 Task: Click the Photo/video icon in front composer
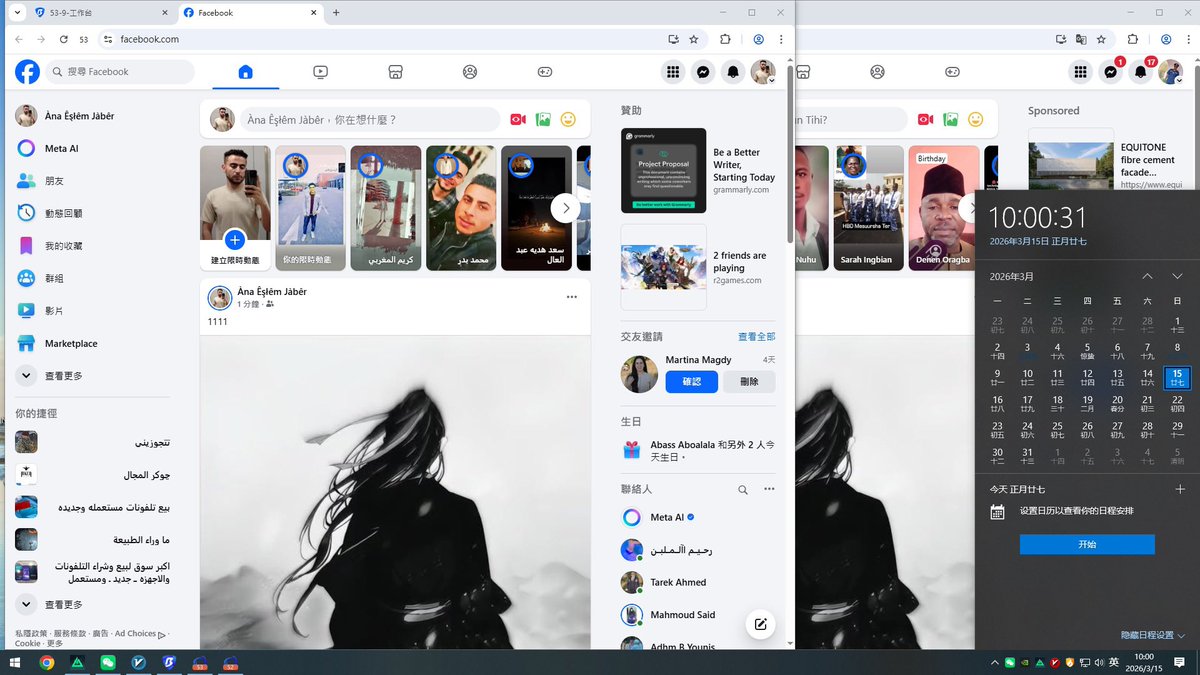pyautogui.click(x=543, y=119)
